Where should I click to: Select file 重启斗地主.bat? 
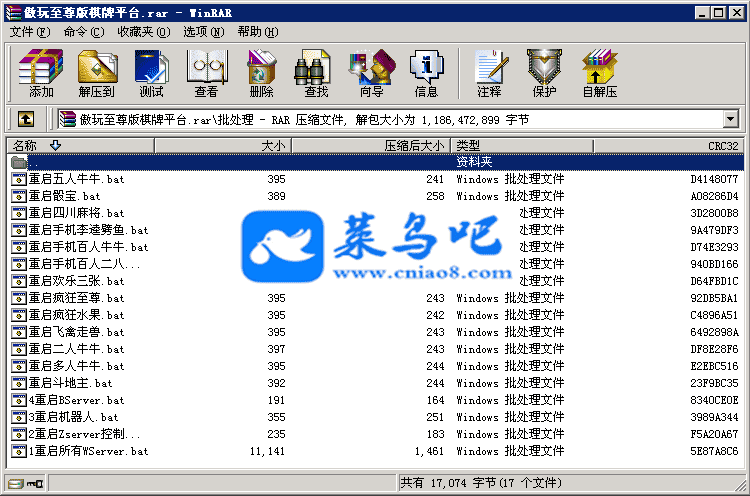(70, 383)
